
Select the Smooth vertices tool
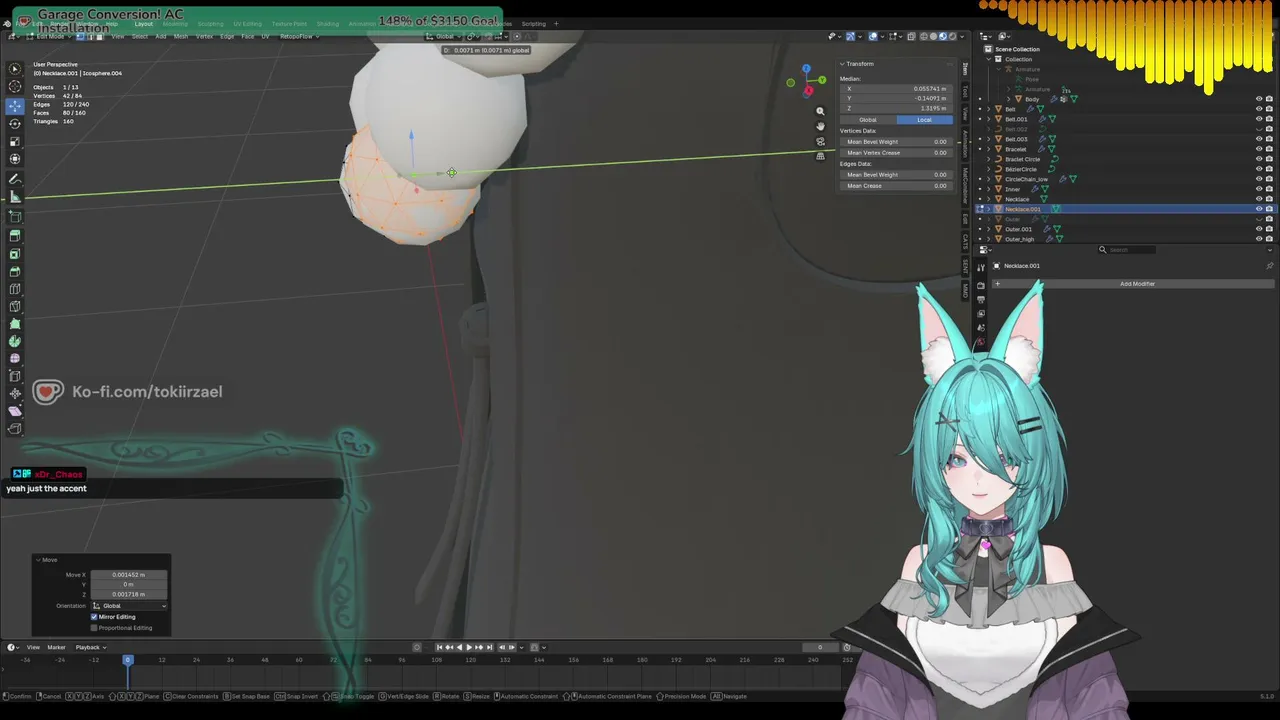[15, 359]
